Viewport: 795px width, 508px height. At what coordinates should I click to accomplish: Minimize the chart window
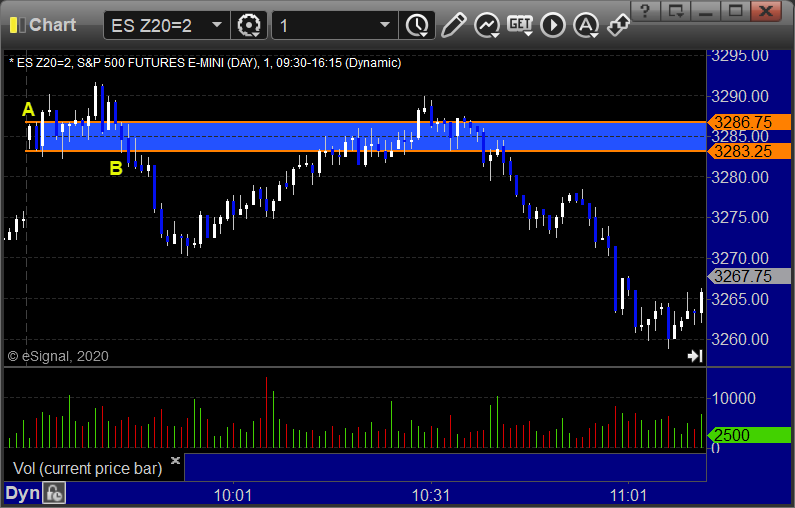pos(706,10)
